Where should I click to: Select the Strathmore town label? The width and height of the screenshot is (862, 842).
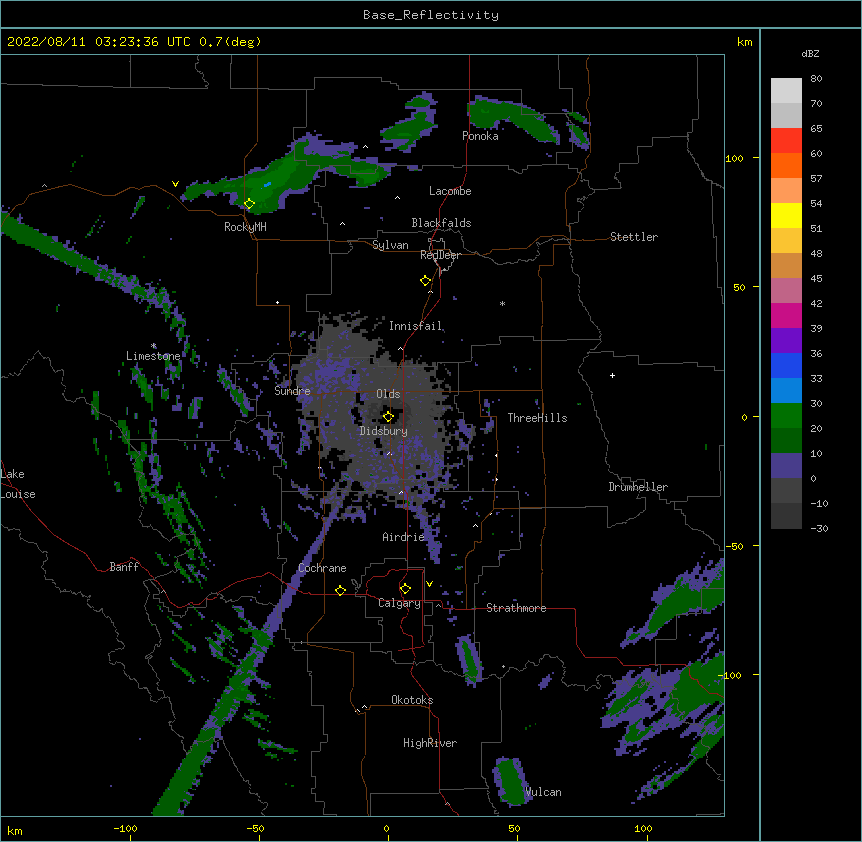click(516, 608)
